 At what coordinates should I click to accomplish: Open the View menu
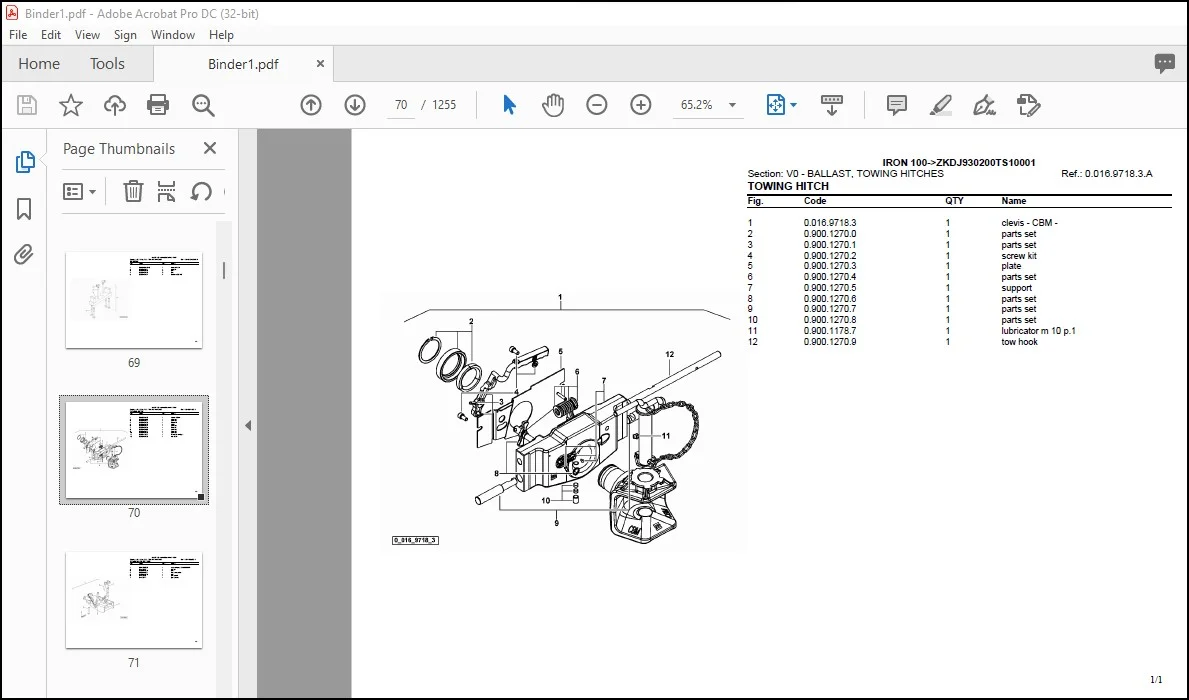click(87, 35)
